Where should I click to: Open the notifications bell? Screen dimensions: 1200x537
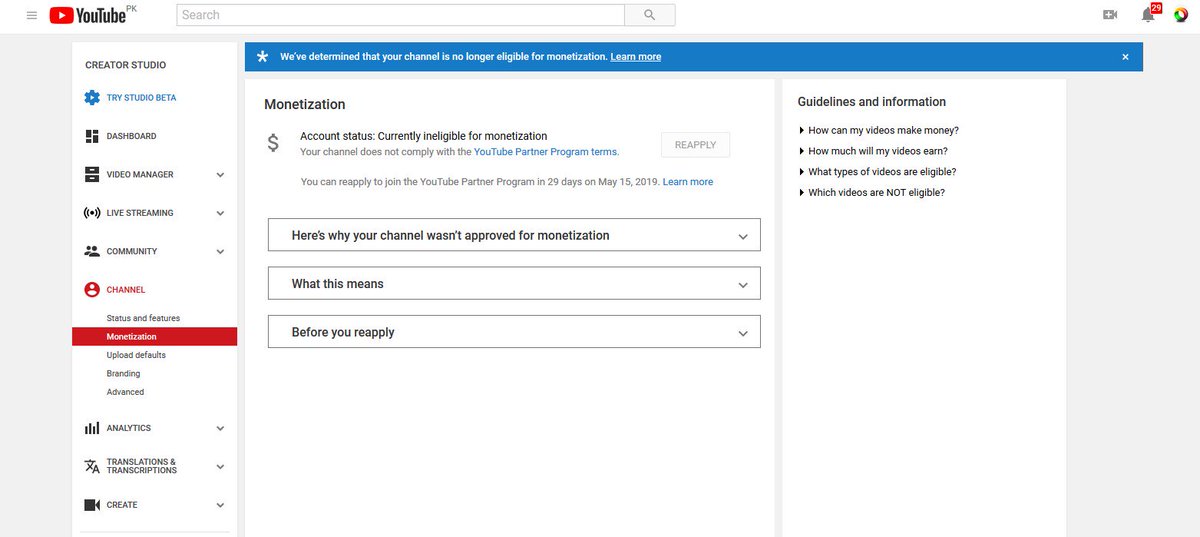pos(1148,15)
